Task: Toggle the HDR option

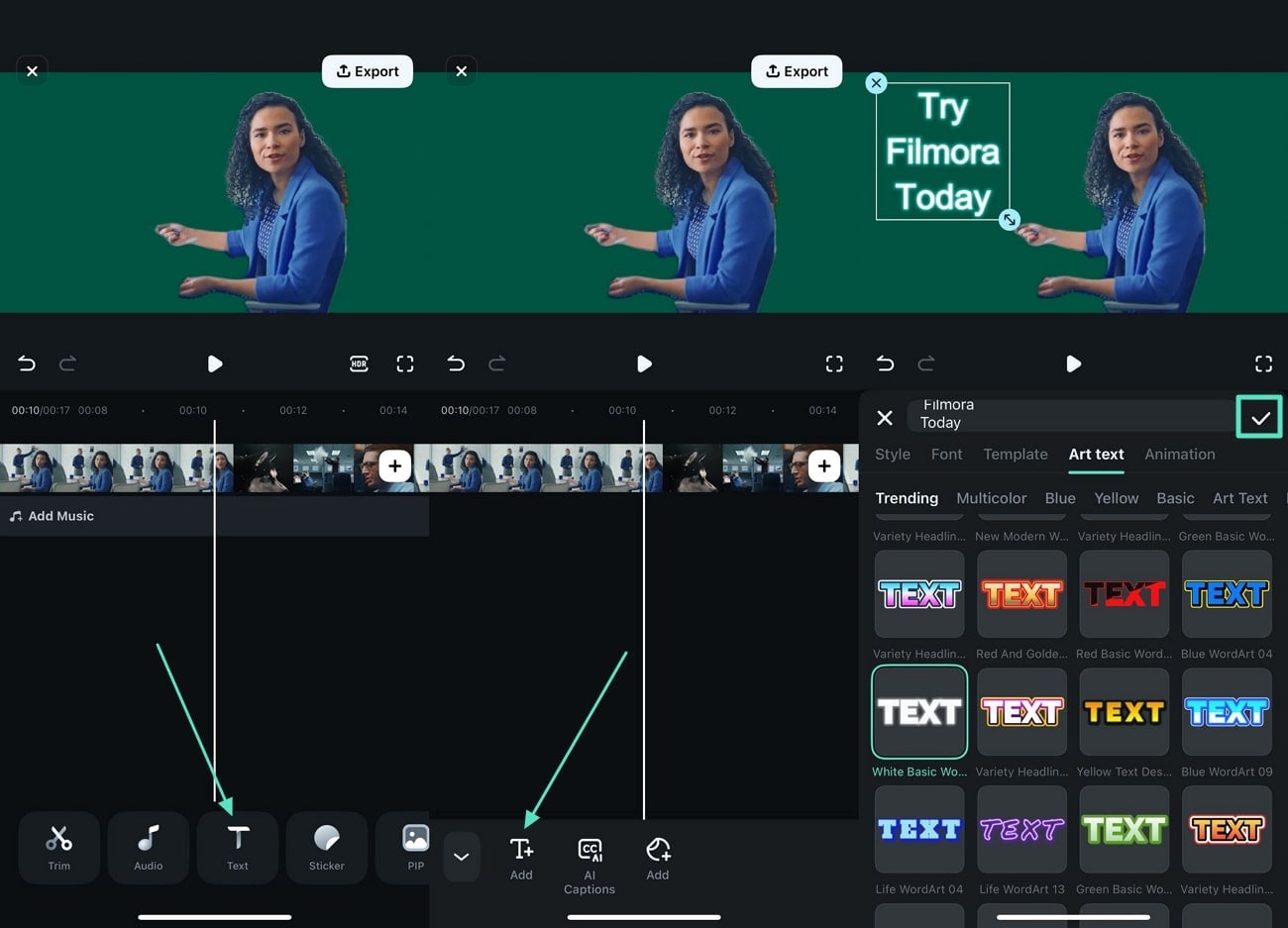Action: tap(359, 363)
